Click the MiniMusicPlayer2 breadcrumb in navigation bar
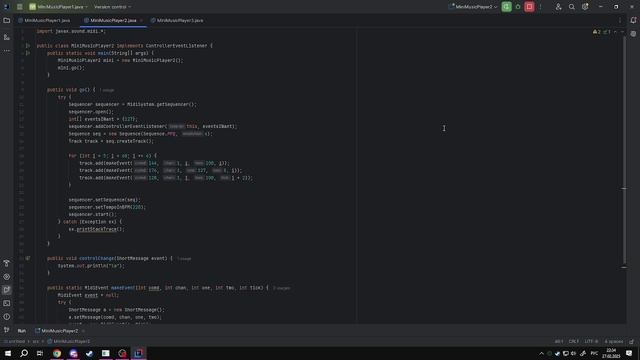This screenshot has height=360, width=640. click(x=69, y=342)
